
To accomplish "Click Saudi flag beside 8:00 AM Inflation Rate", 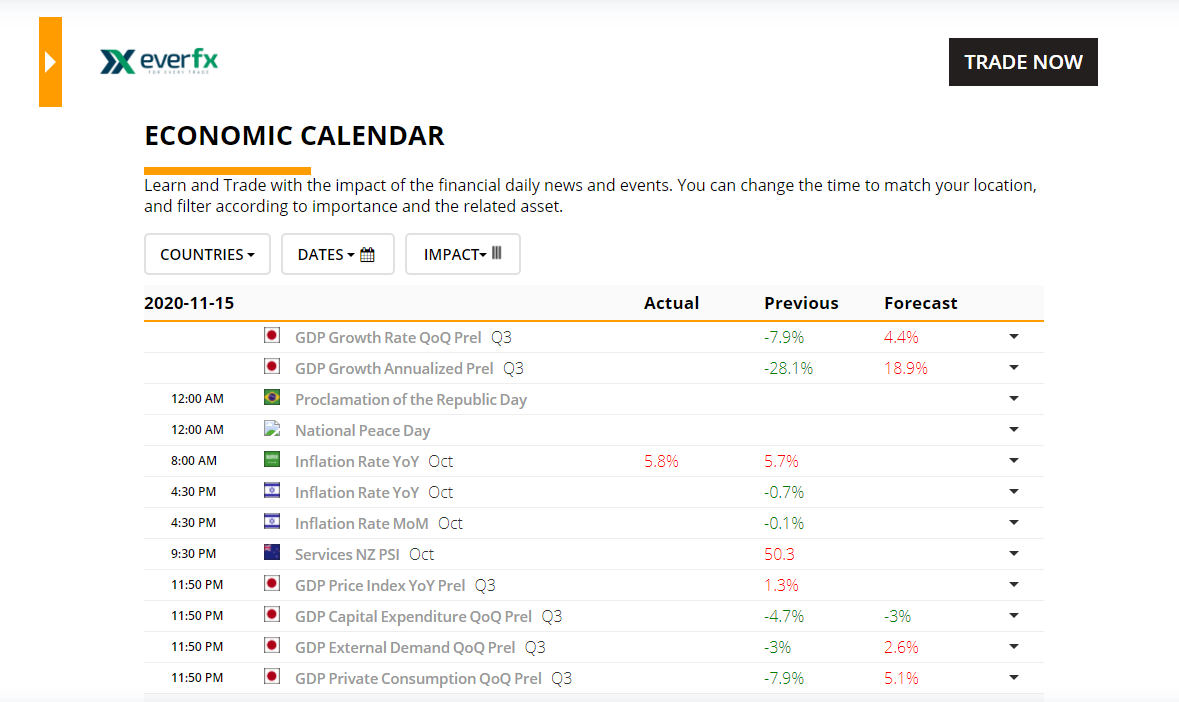I will [271, 460].
